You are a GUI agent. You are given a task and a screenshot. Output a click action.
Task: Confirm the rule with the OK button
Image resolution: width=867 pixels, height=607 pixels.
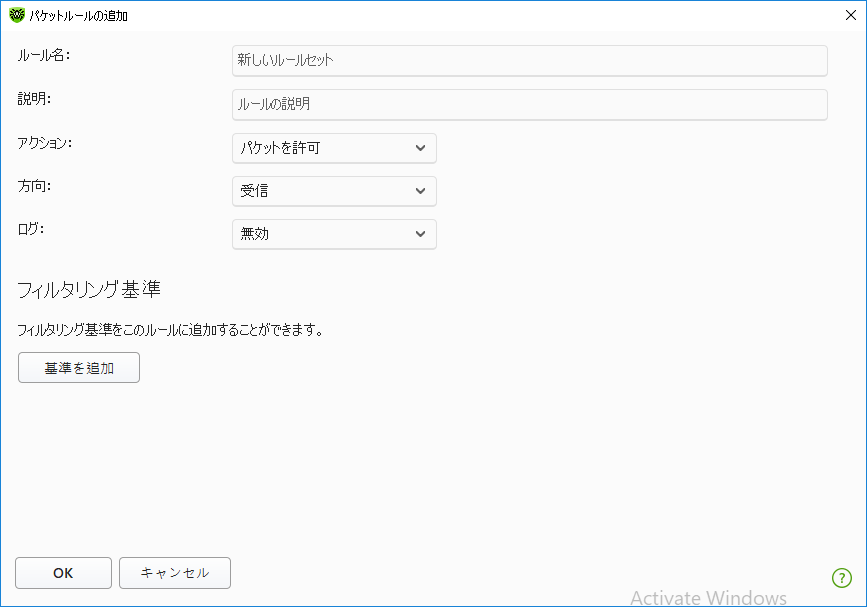[63, 573]
